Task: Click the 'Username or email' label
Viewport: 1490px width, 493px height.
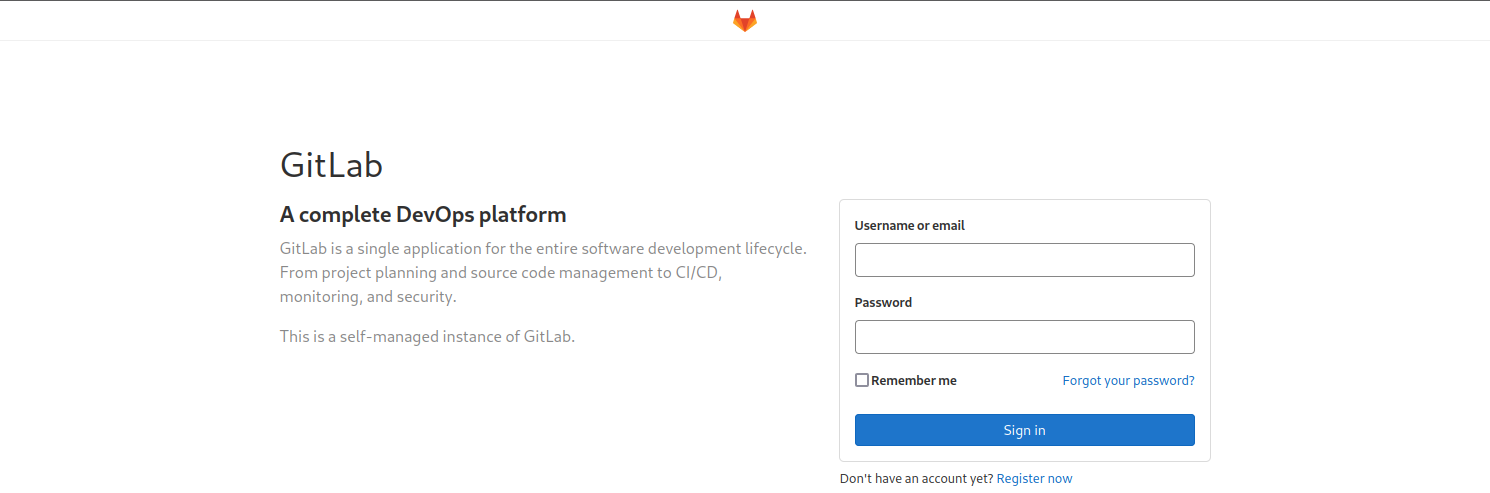Action: click(x=909, y=226)
